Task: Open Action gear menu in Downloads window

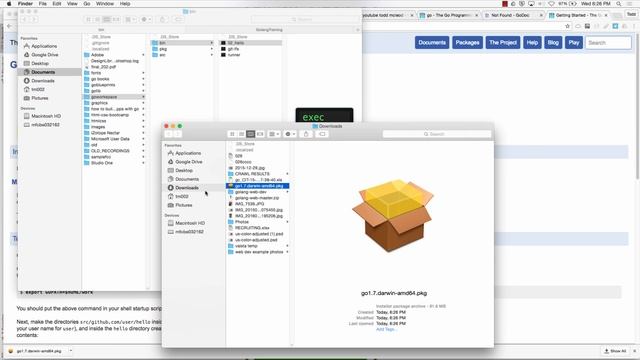Action: pyautogui.click(x=290, y=134)
